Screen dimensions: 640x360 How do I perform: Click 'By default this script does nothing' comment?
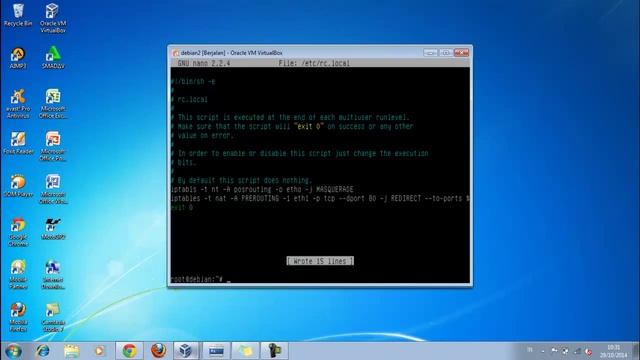pyautogui.click(x=241, y=180)
